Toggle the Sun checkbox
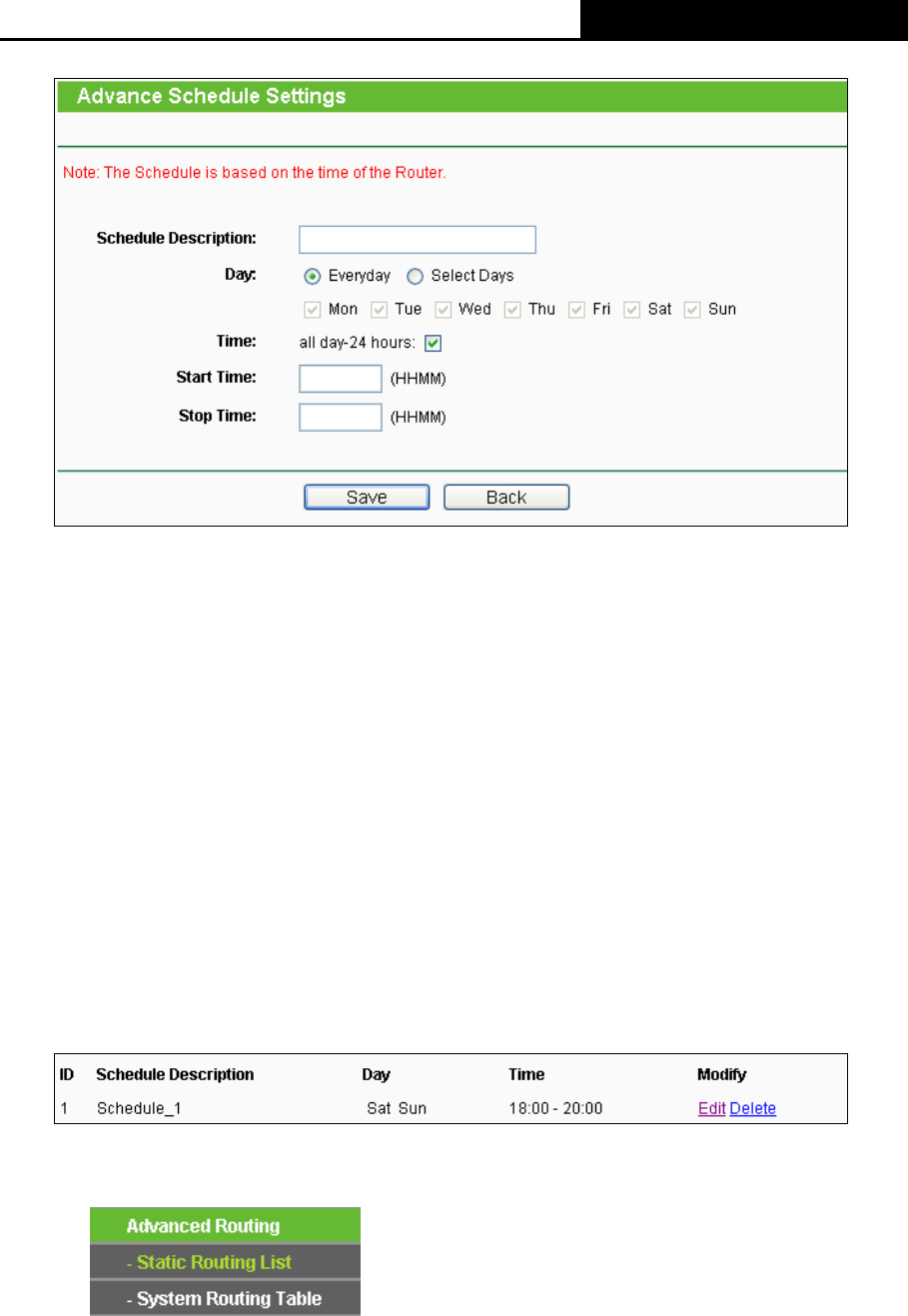 click(x=692, y=310)
